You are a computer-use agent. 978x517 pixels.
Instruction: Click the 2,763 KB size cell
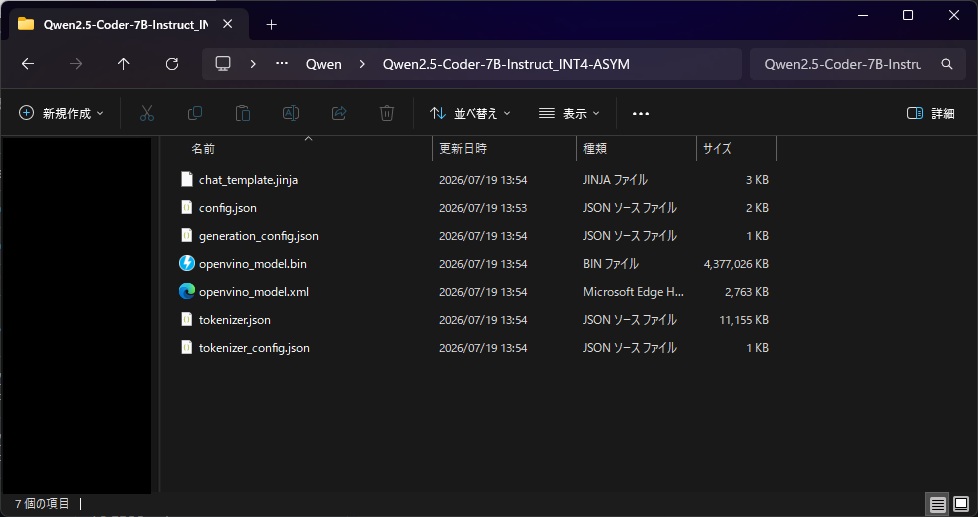tap(747, 292)
